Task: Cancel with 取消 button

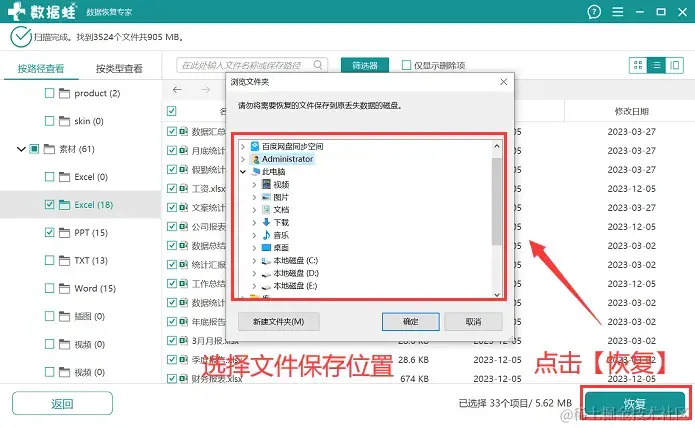Action: 473,322
